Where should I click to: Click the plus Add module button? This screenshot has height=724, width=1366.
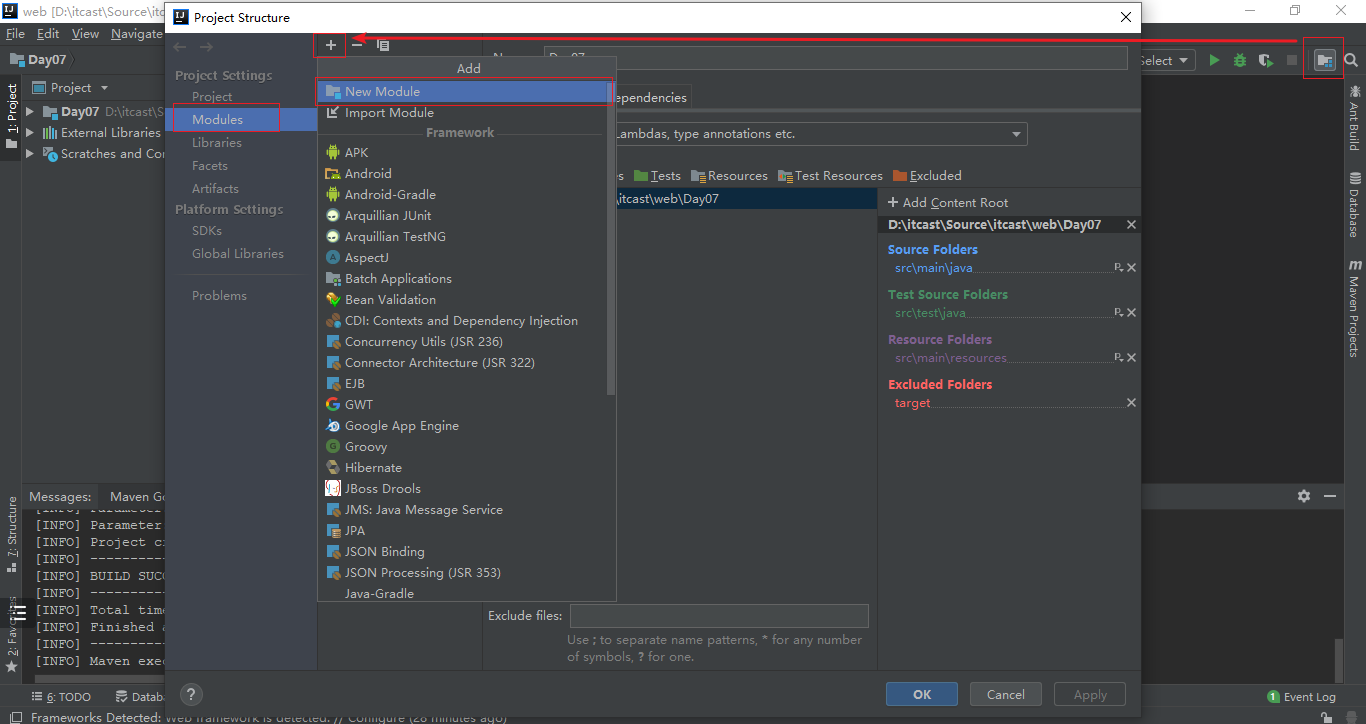(x=331, y=45)
